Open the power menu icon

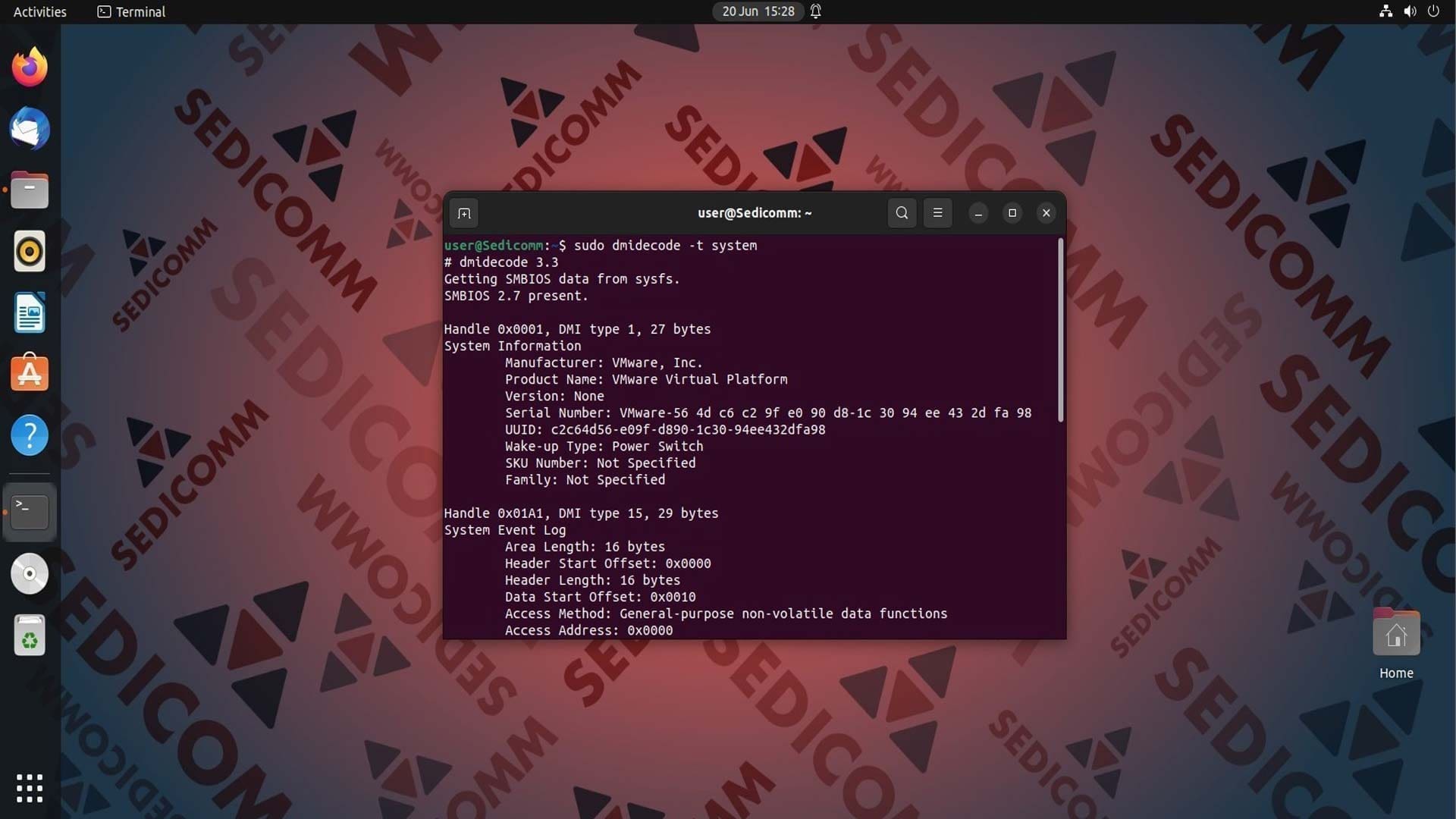(1433, 11)
